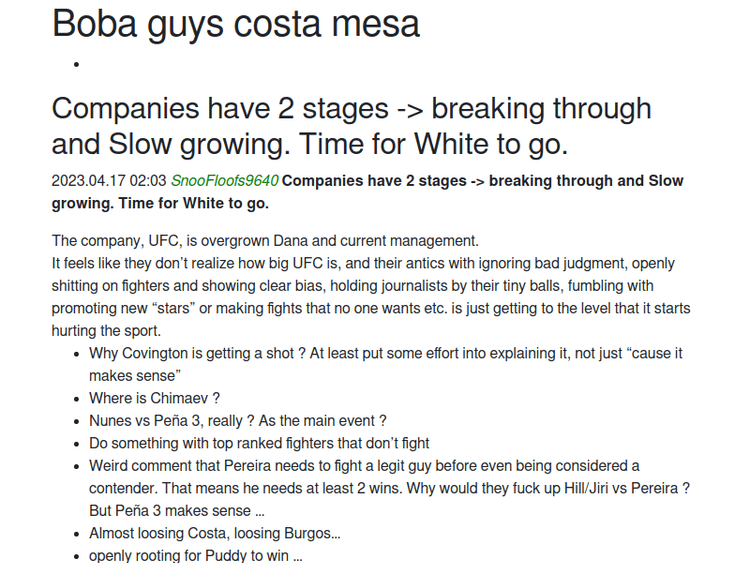The width and height of the screenshot is (750, 563).
Task: Click the "Almost loosing Costa, loosing Burgos" bullet
Action: [214, 534]
